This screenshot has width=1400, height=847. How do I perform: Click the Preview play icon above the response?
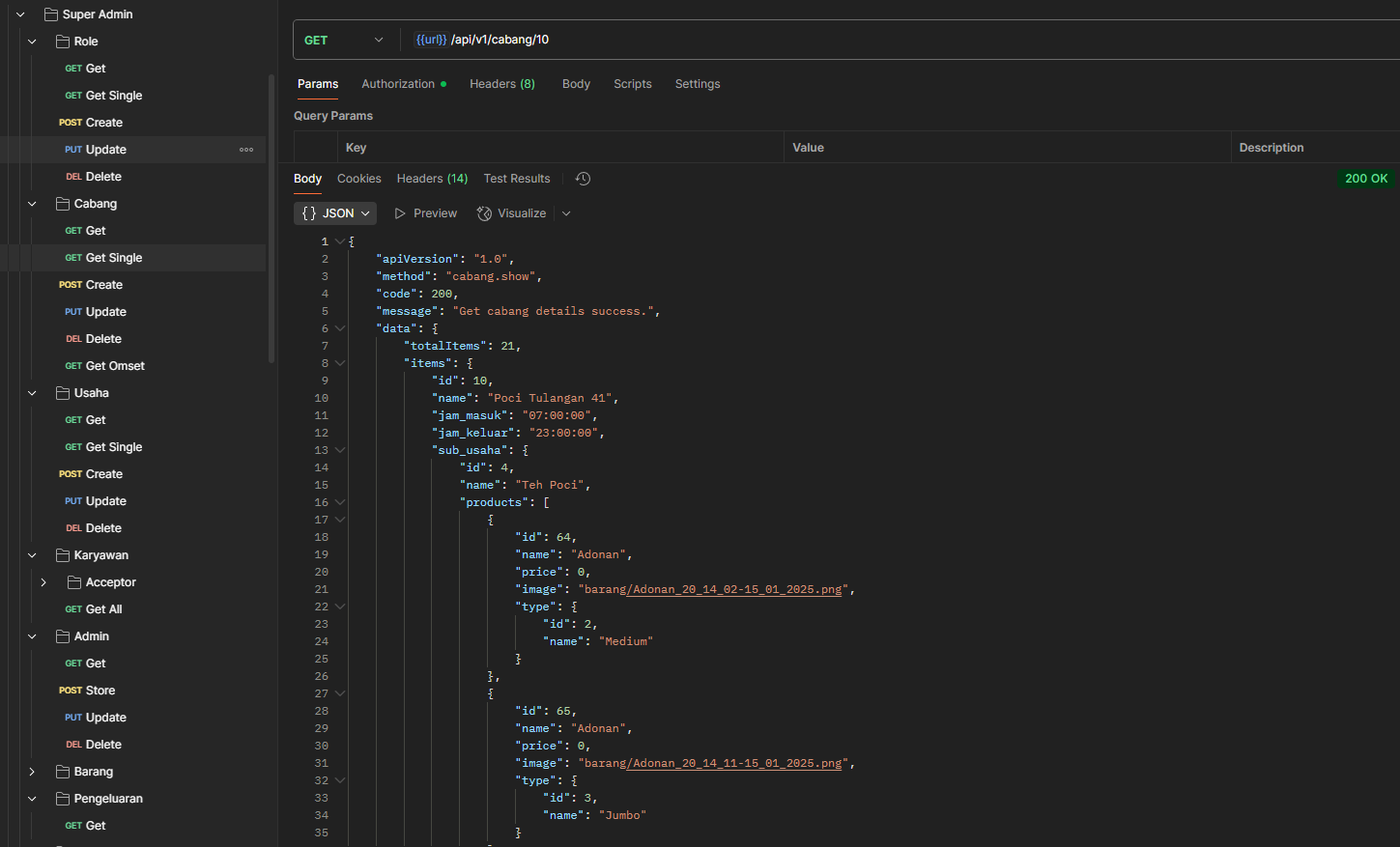(399, 212)
